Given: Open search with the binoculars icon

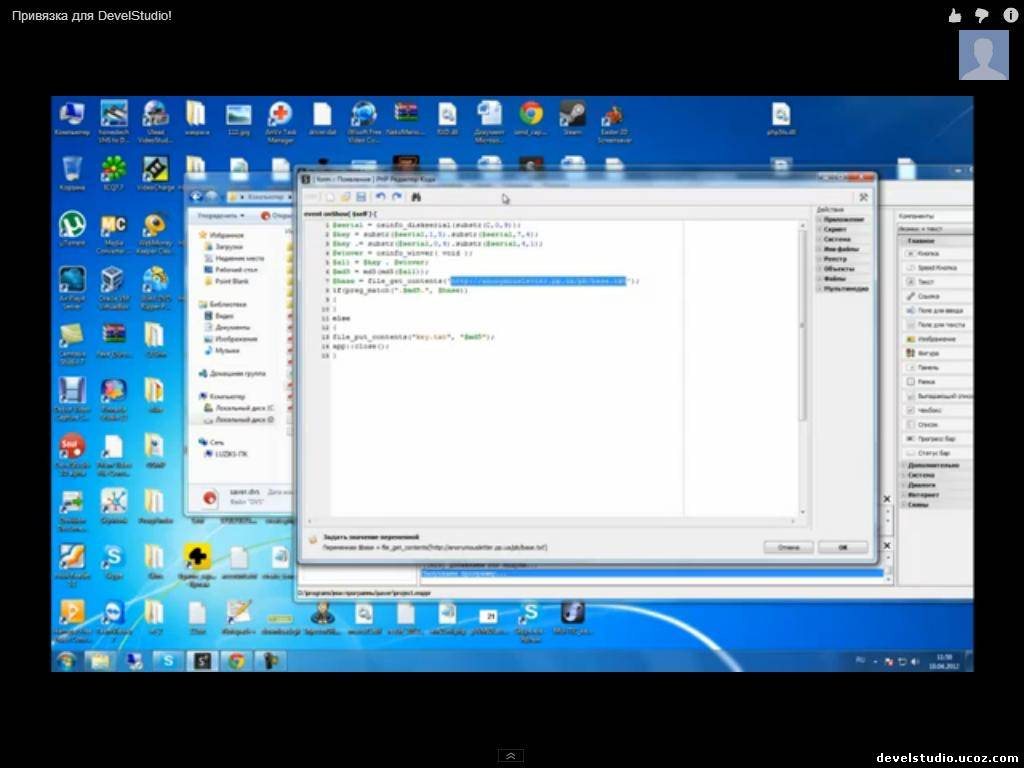Looking at the screenshot, I should [x=416, y=198].
